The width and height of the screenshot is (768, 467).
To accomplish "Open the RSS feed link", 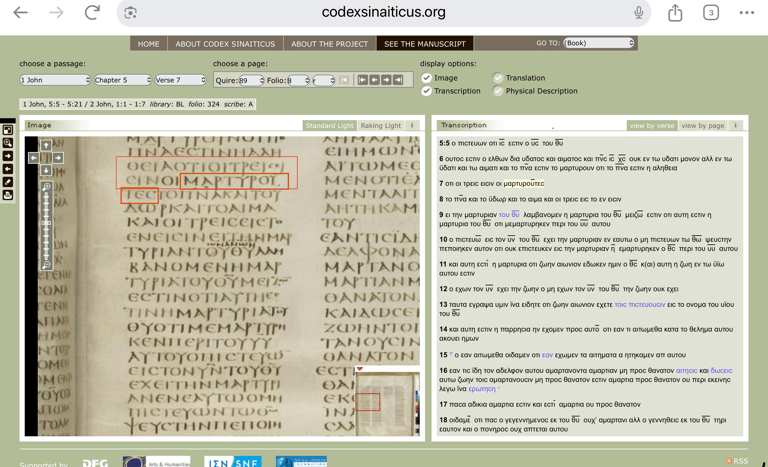I will pyautogui.click(x=737, y=461).
